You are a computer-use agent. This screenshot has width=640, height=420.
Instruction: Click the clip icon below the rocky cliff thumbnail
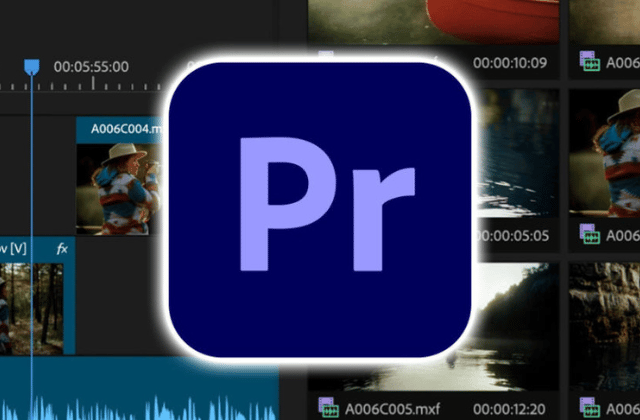(x=590, y=407)
